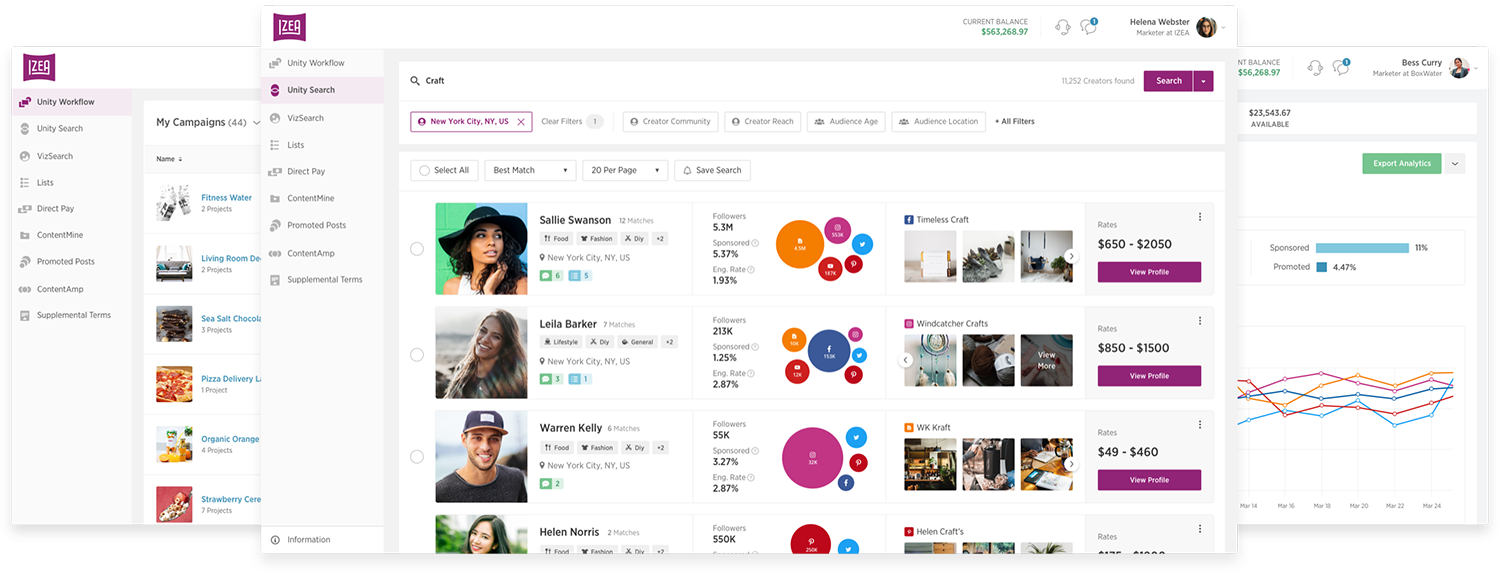Image resolution: width=1500 pixels, height=574 pixels.
Task: Show next Timeless Craft thumbnails with arrow
Action: [1071, 256]
